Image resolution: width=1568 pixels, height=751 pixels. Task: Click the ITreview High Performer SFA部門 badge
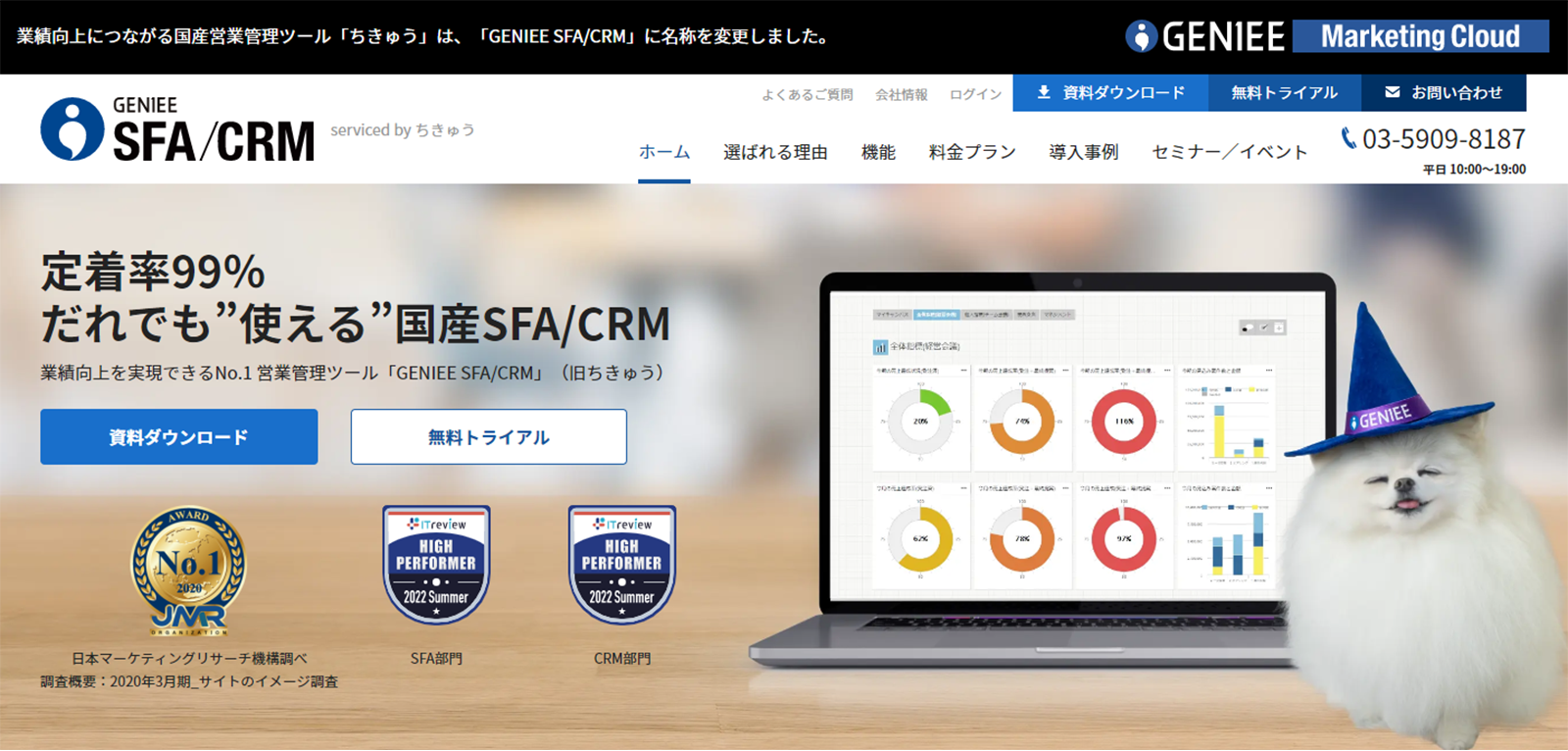click(436, 566)
